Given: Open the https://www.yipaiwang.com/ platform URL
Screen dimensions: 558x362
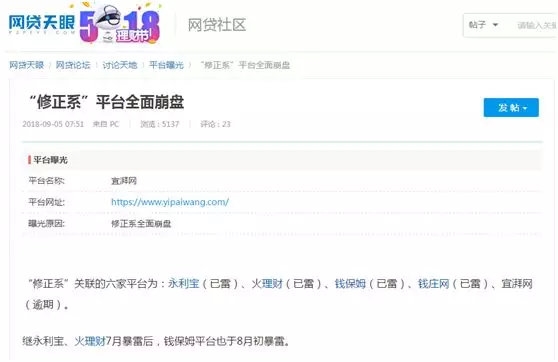Looking at the screenshot, I should pos(170,202).
